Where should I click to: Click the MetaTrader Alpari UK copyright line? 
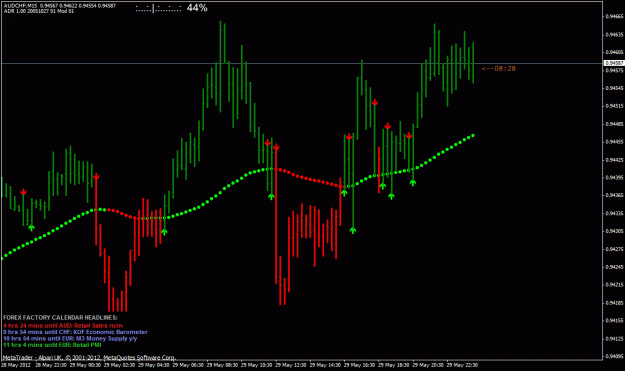(89, 357)
